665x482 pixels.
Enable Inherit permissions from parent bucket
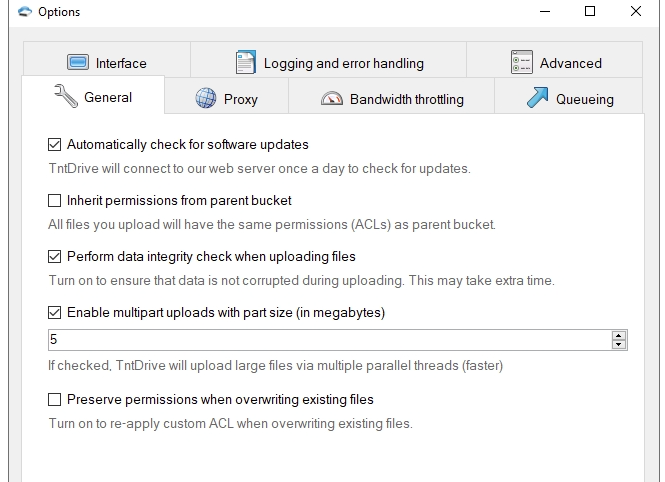tap(55, 201)
